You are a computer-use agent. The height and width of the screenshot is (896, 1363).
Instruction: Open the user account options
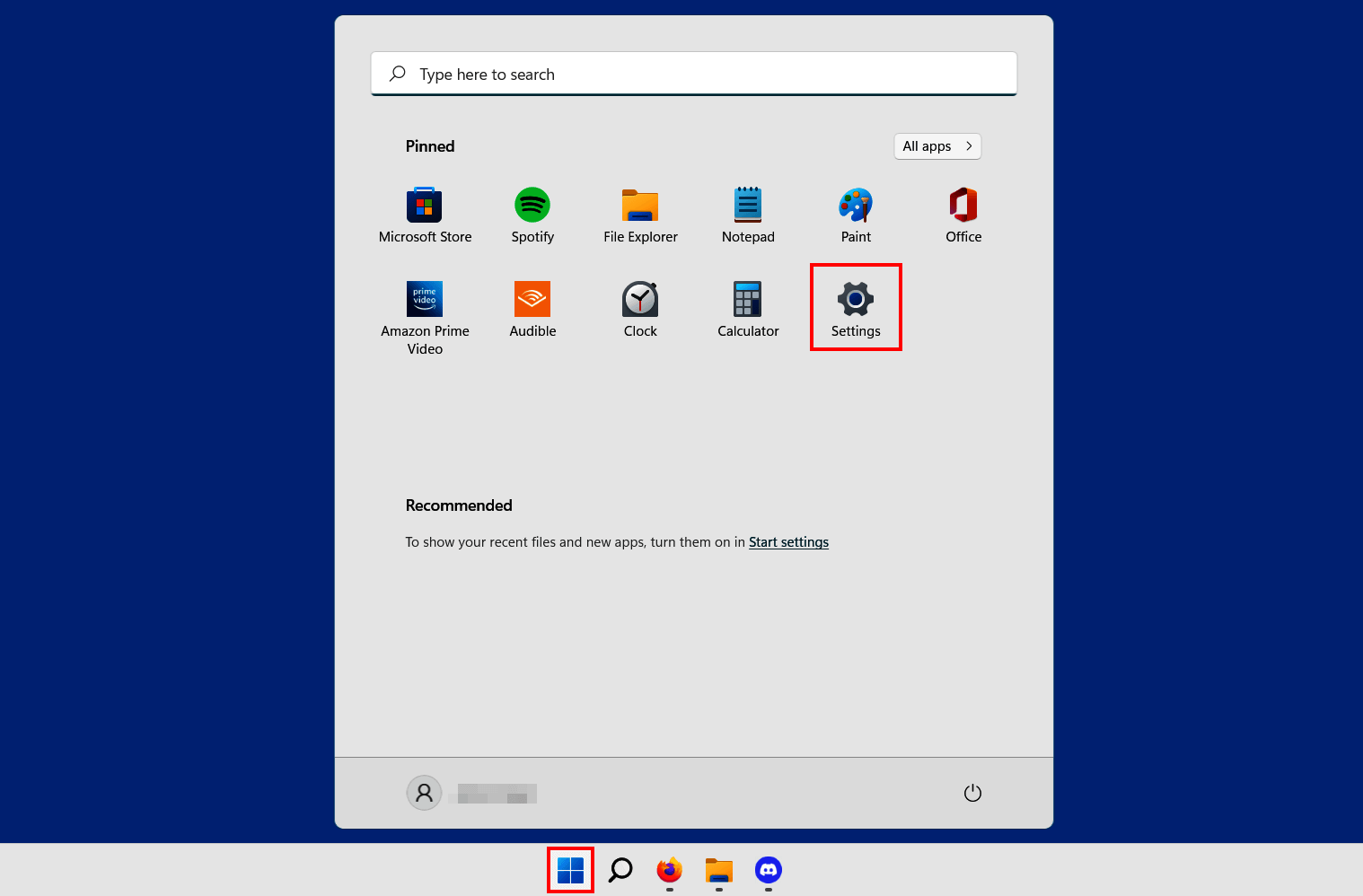click(x=424, y=793)
